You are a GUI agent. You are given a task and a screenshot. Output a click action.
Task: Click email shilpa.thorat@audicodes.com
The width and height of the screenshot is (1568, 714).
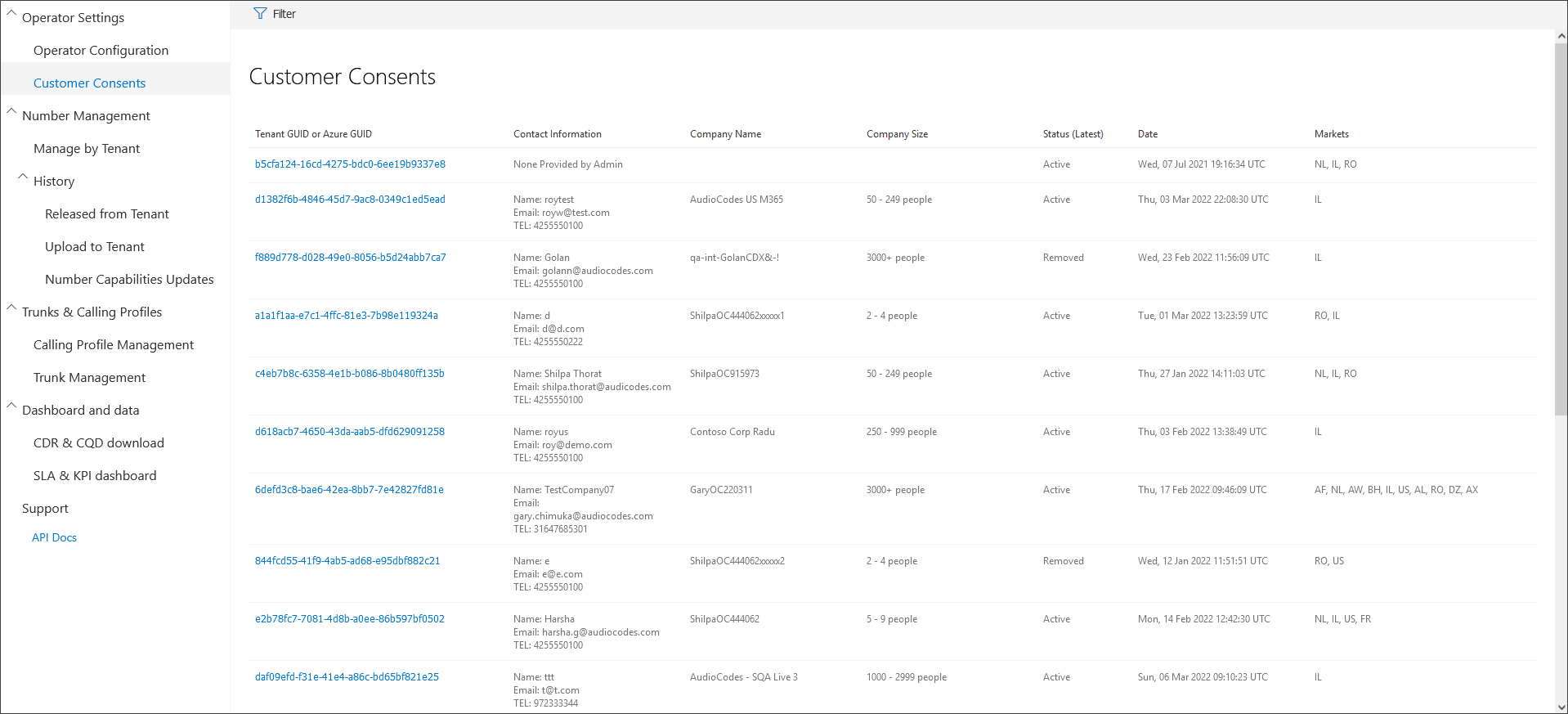pyautogui.click(x=607, y=387)
